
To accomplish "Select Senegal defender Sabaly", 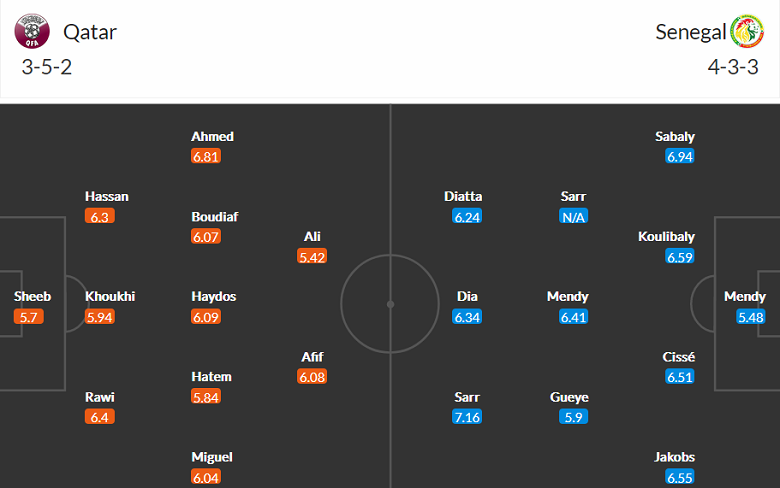I will pos(675,137).
